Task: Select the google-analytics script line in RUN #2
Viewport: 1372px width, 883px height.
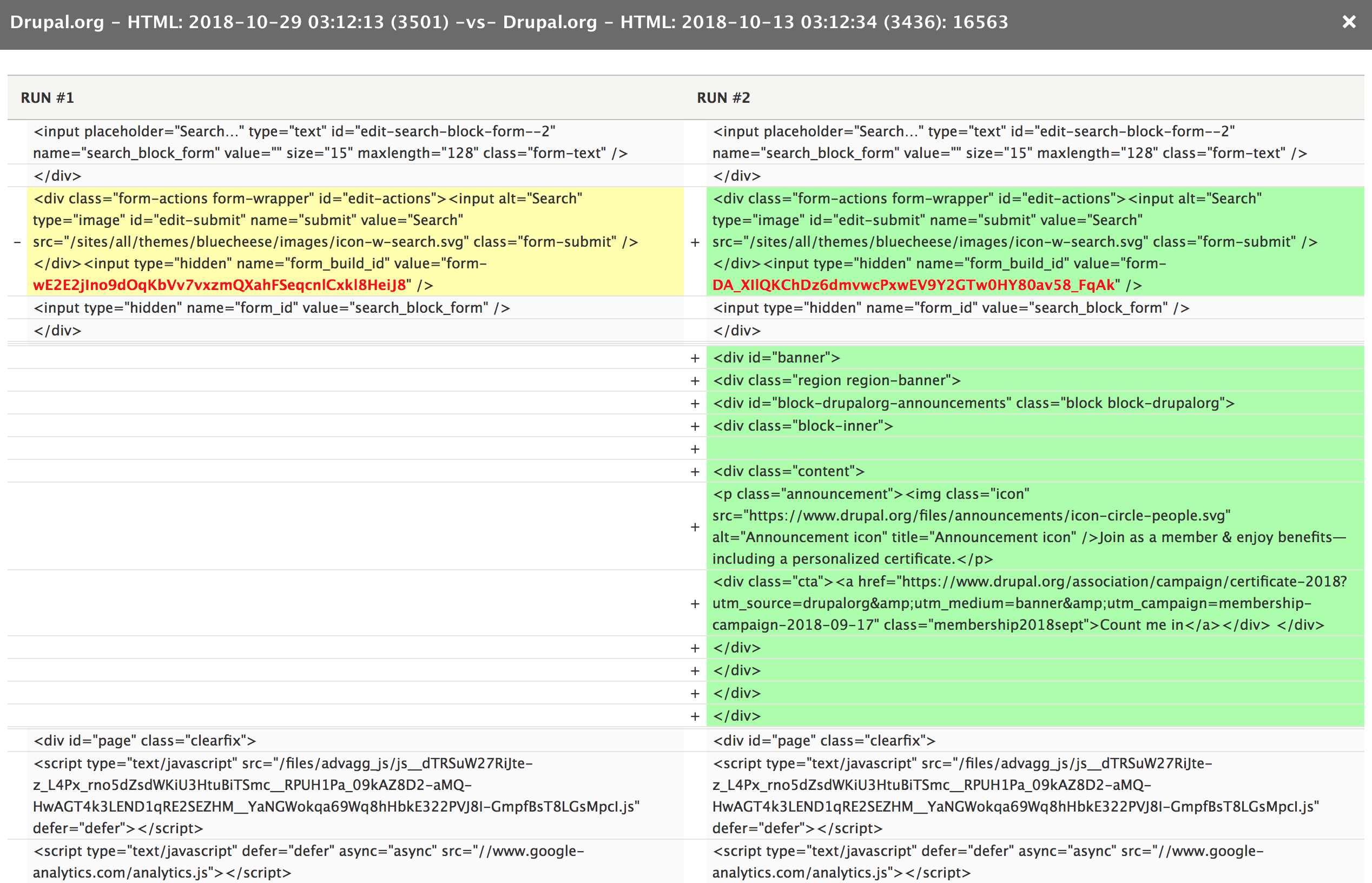Action: coord(1035,862)
